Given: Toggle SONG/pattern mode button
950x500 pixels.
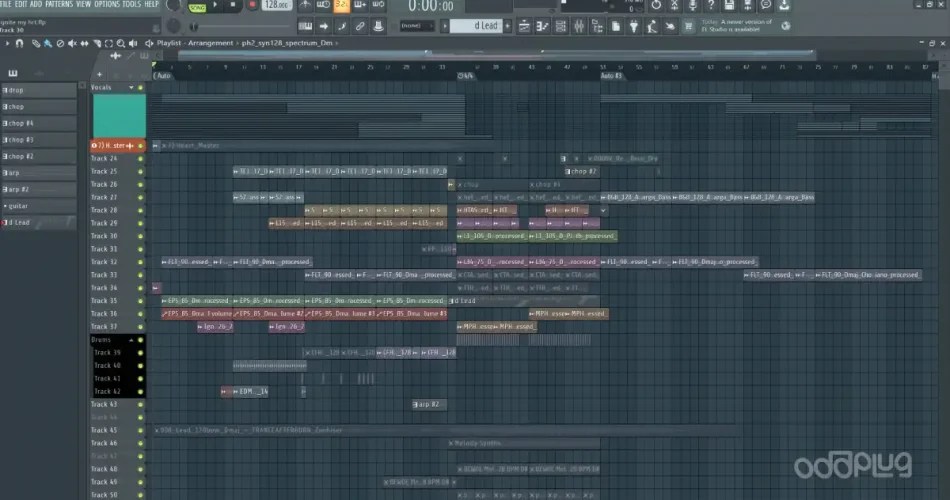Looking at the screenshot, I should click(x=197, y=7).
